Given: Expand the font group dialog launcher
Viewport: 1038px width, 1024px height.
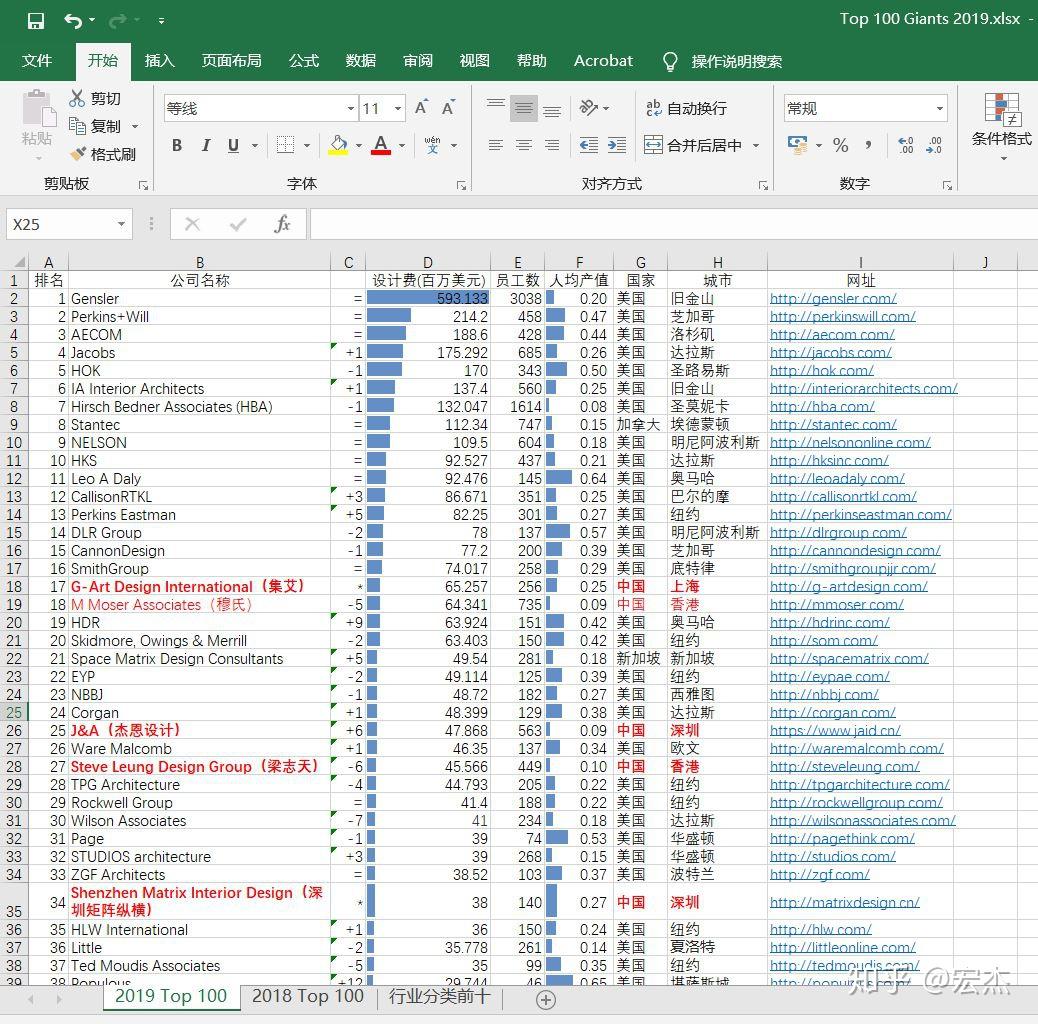Looking at the screenshot, I should pyautogui.click(x=461, y=185).
